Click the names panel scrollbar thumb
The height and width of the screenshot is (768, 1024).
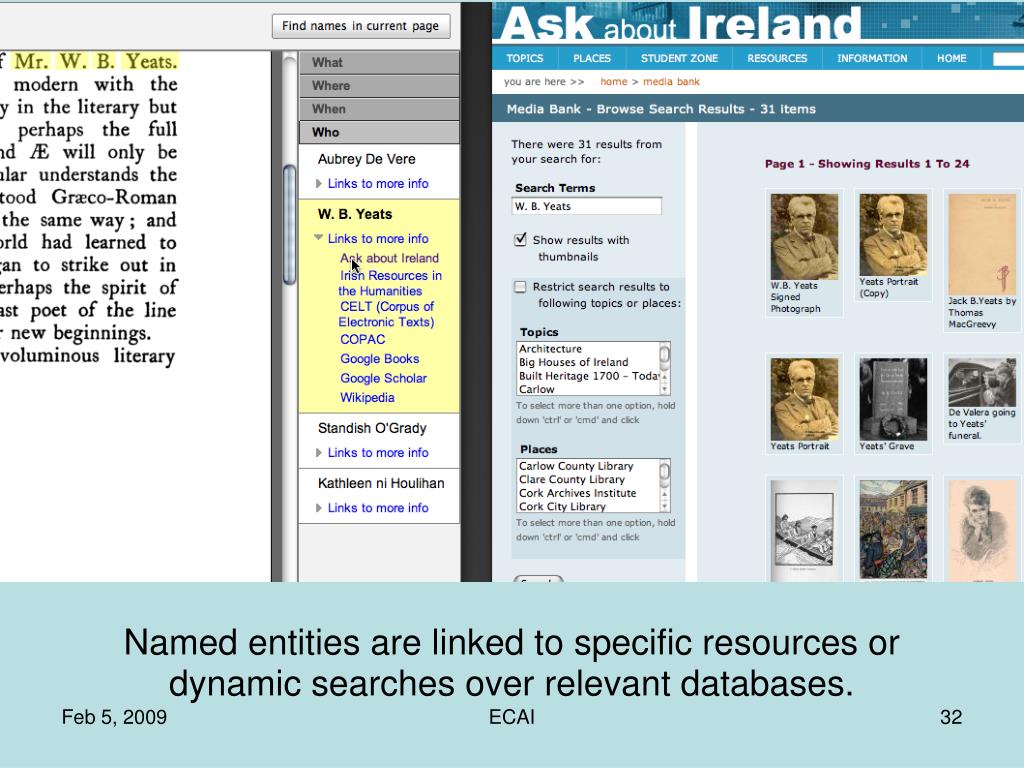pos(289,225)
